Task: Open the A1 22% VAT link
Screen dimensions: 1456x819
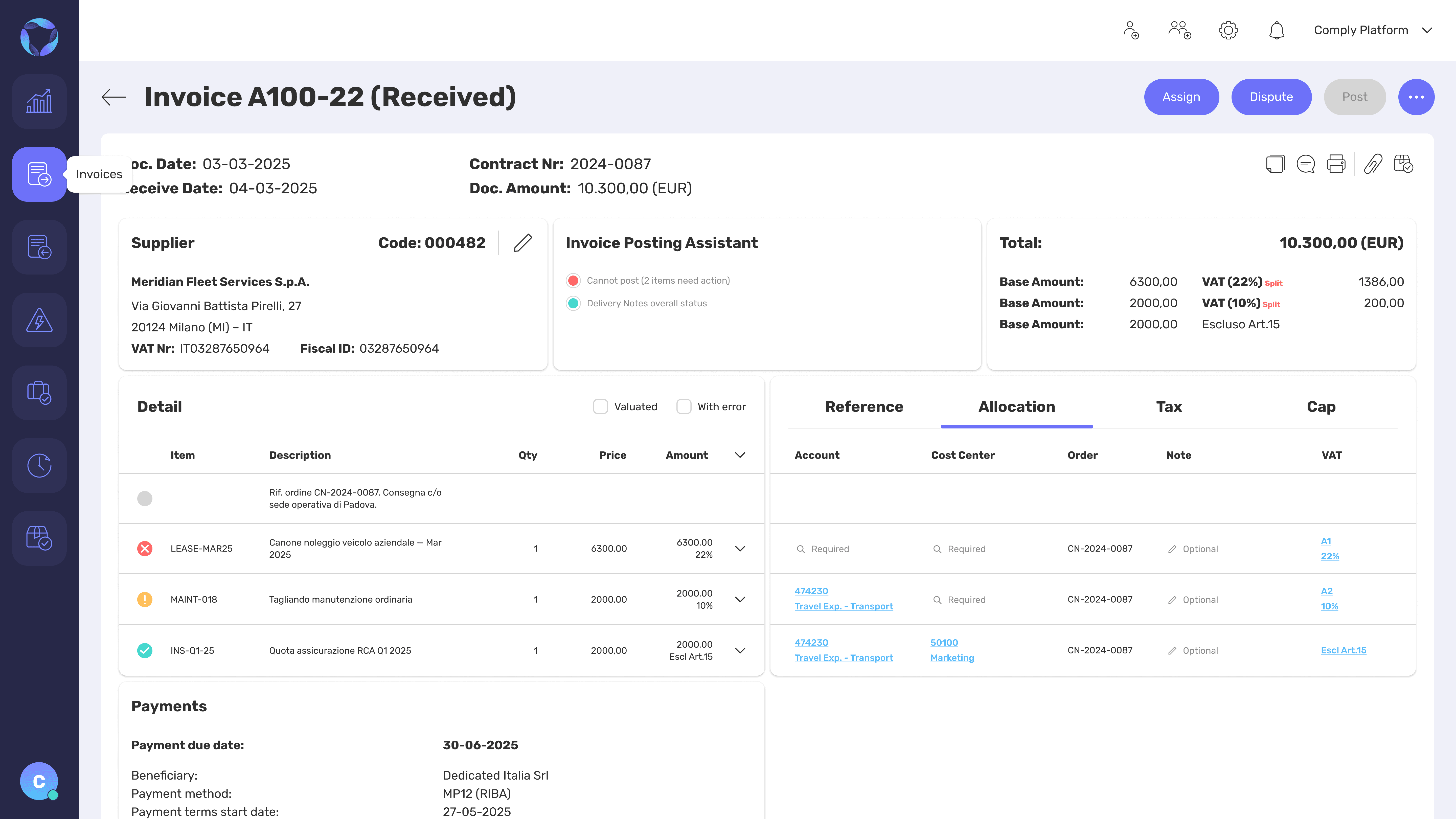Action: coord(1330,548)
